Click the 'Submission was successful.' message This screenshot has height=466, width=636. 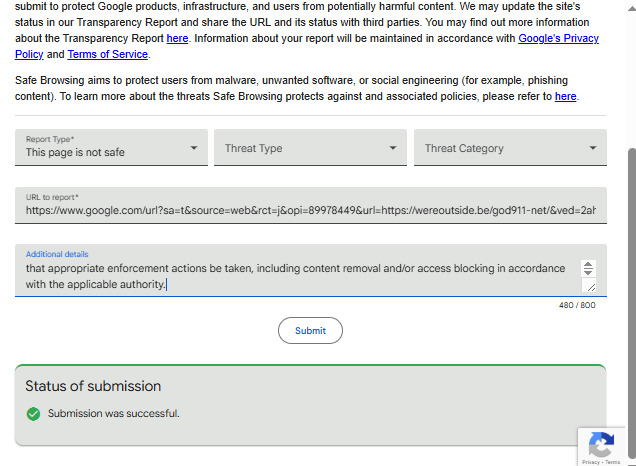coord(114,413)
